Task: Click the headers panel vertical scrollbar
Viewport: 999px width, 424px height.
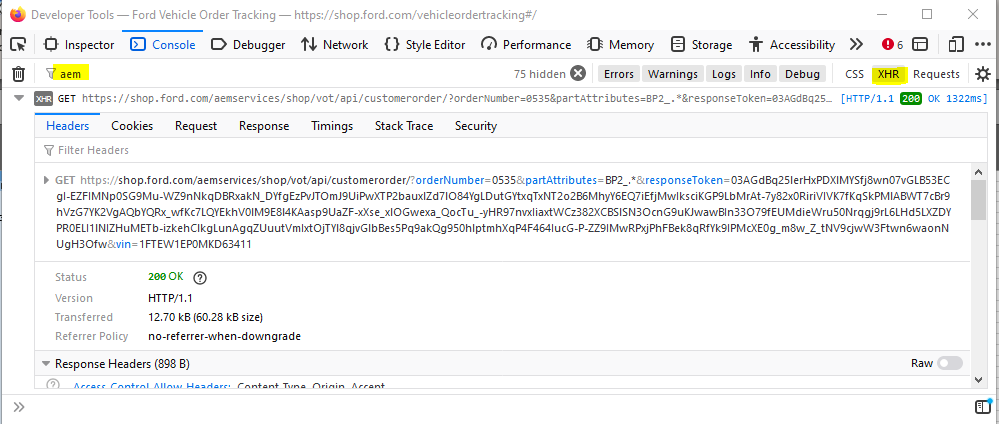Action: click(977, 200)
